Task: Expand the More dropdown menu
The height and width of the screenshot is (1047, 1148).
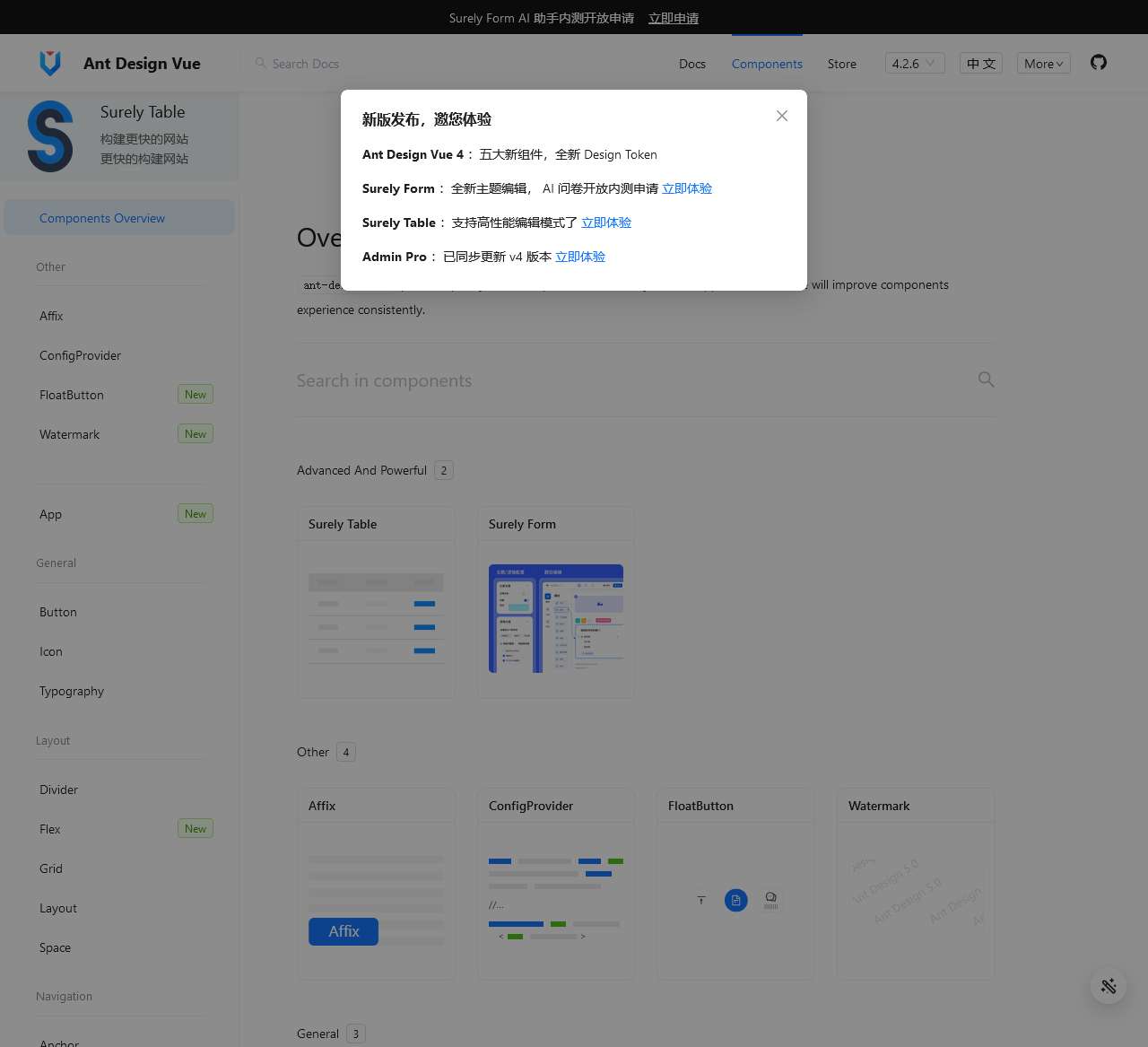Action: coord(1043,64)
